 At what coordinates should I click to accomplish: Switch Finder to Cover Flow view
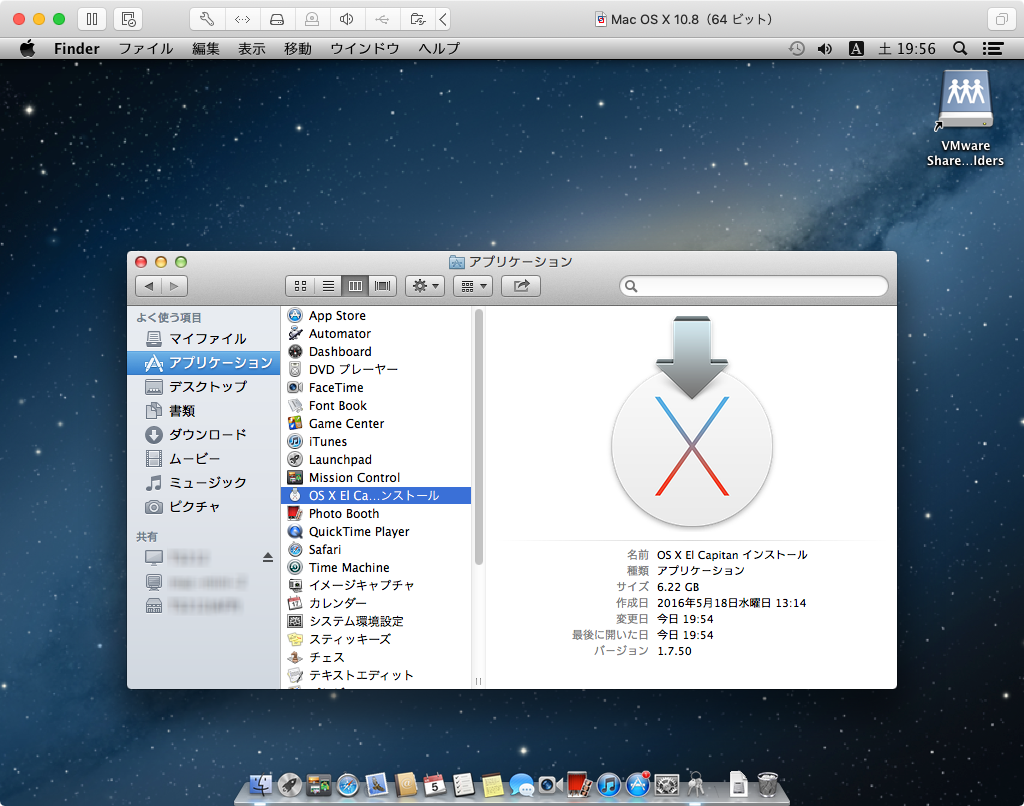pyautogui.click(x=383, y=286)
